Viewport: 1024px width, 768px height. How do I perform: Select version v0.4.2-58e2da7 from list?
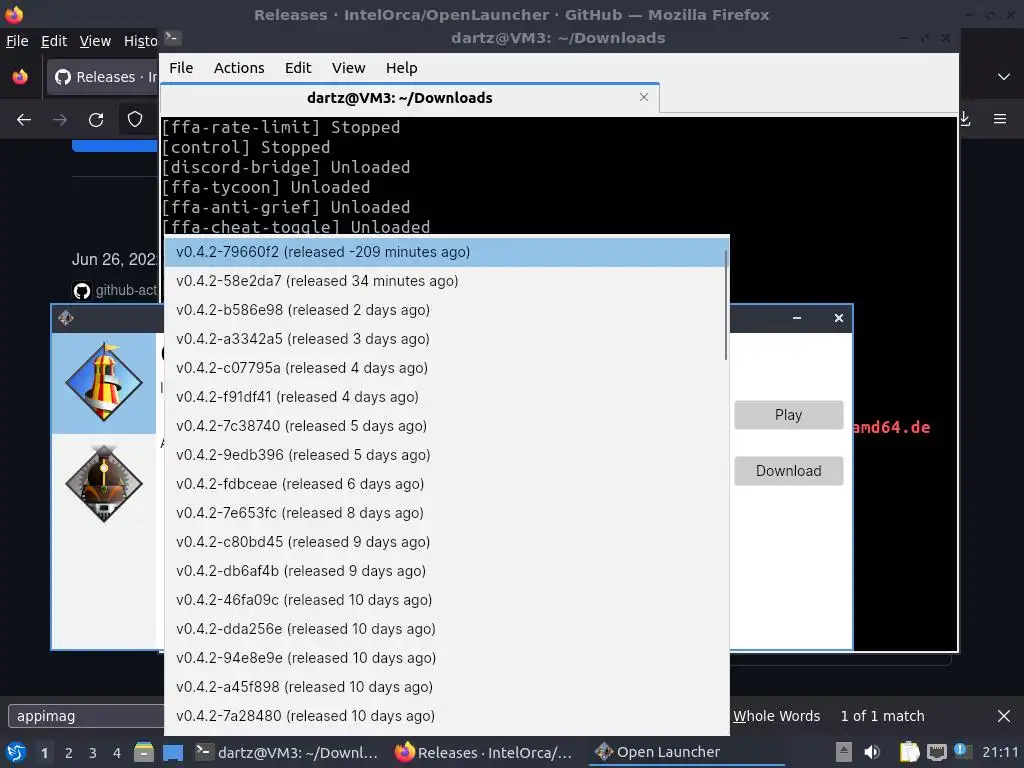click(444, 281)
